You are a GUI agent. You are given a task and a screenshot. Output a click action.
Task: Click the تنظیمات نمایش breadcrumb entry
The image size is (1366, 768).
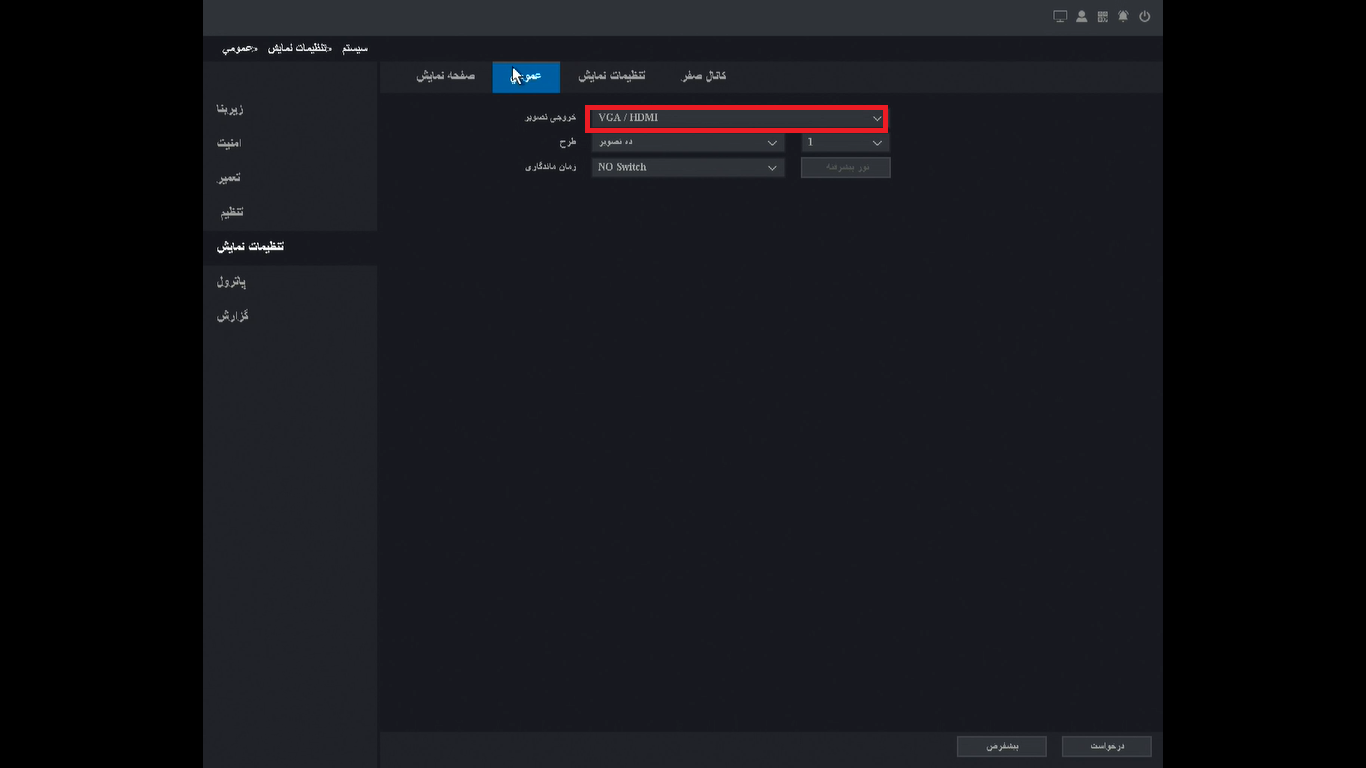299,49
